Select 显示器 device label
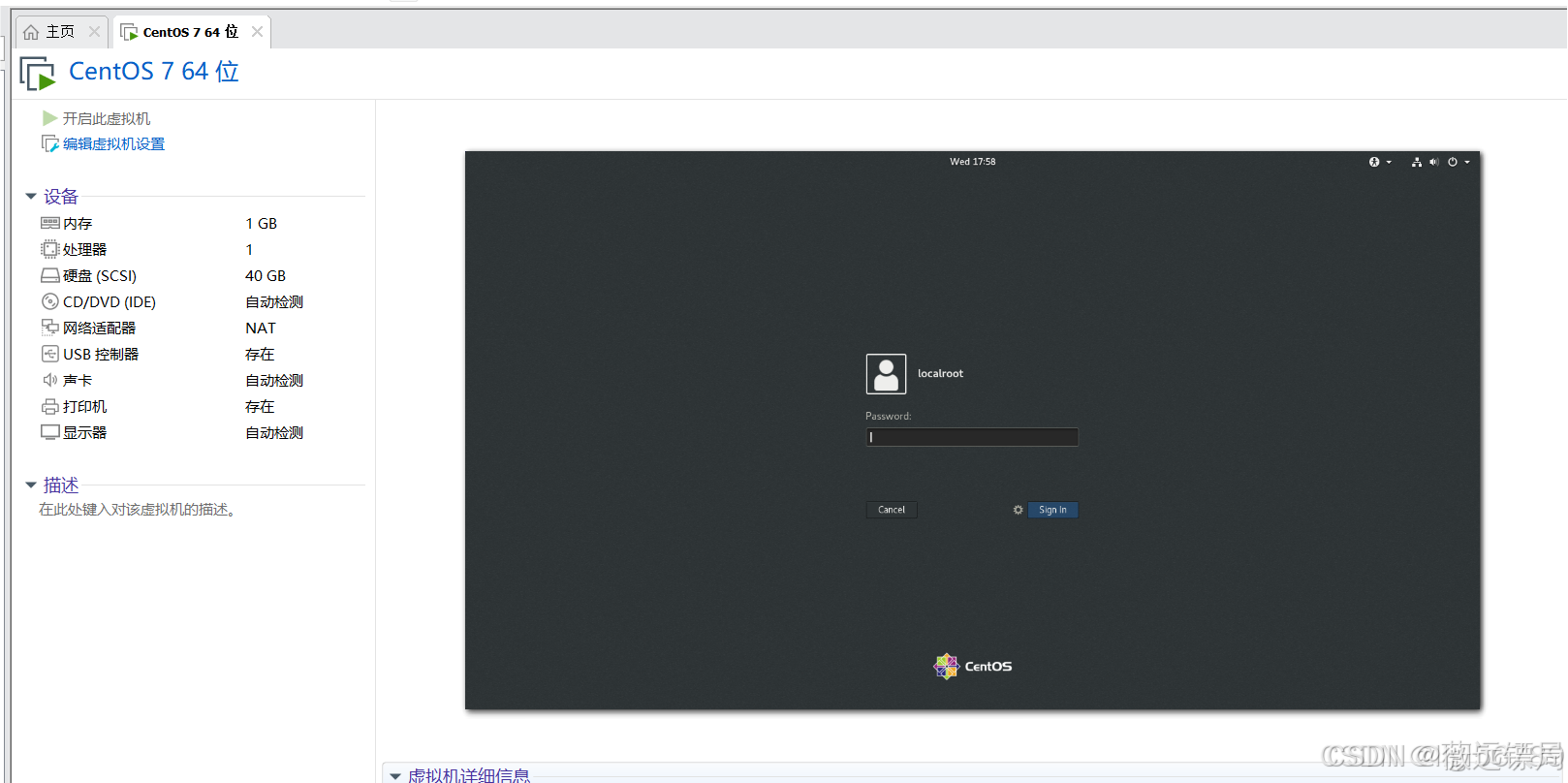Image resolution: width=1568 pixels, height=783 pixels. pyautogui.click(x=85, y=432)
